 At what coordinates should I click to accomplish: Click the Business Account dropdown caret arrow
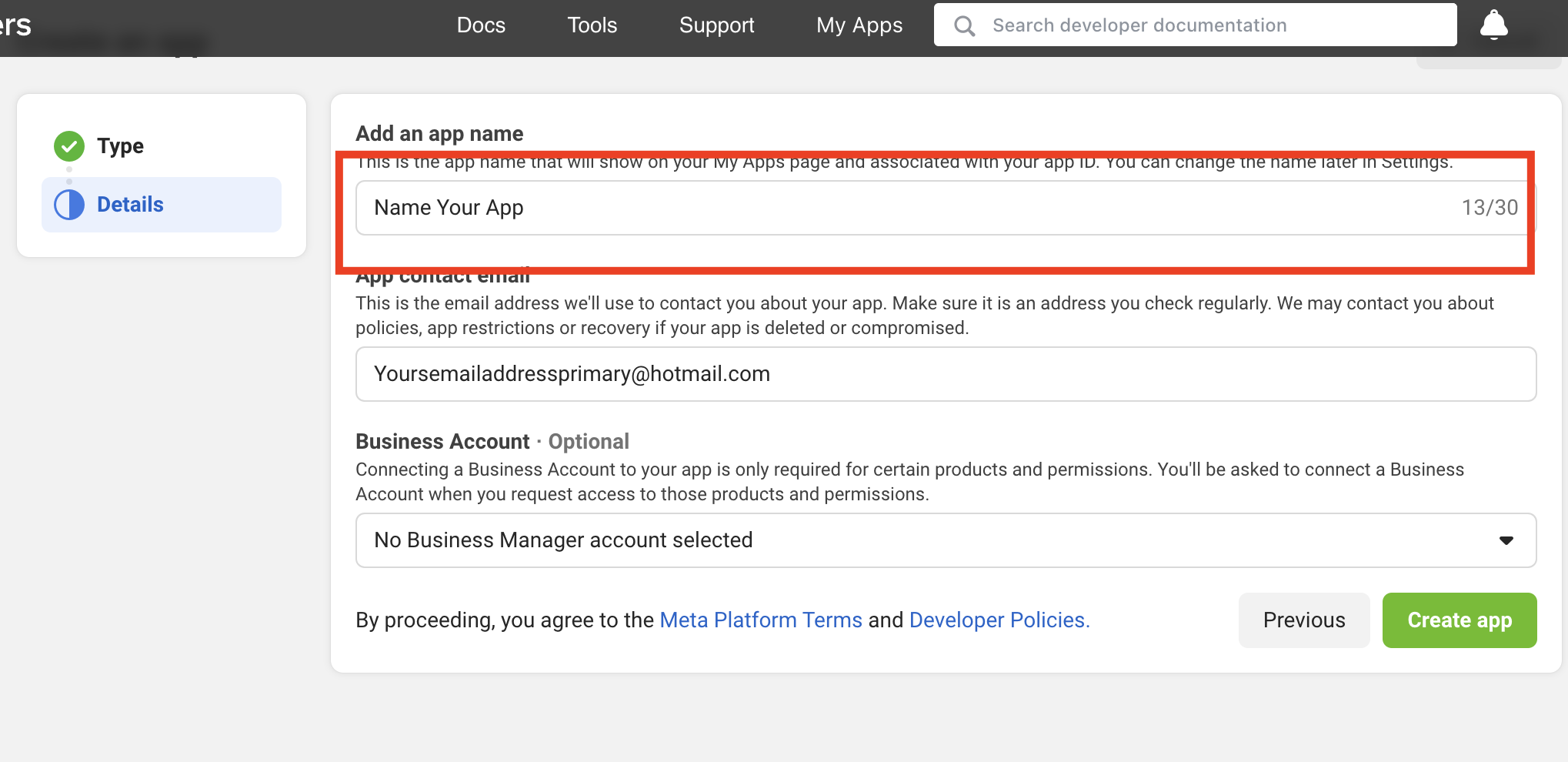pyautogui.click(x=1506, y=540)
